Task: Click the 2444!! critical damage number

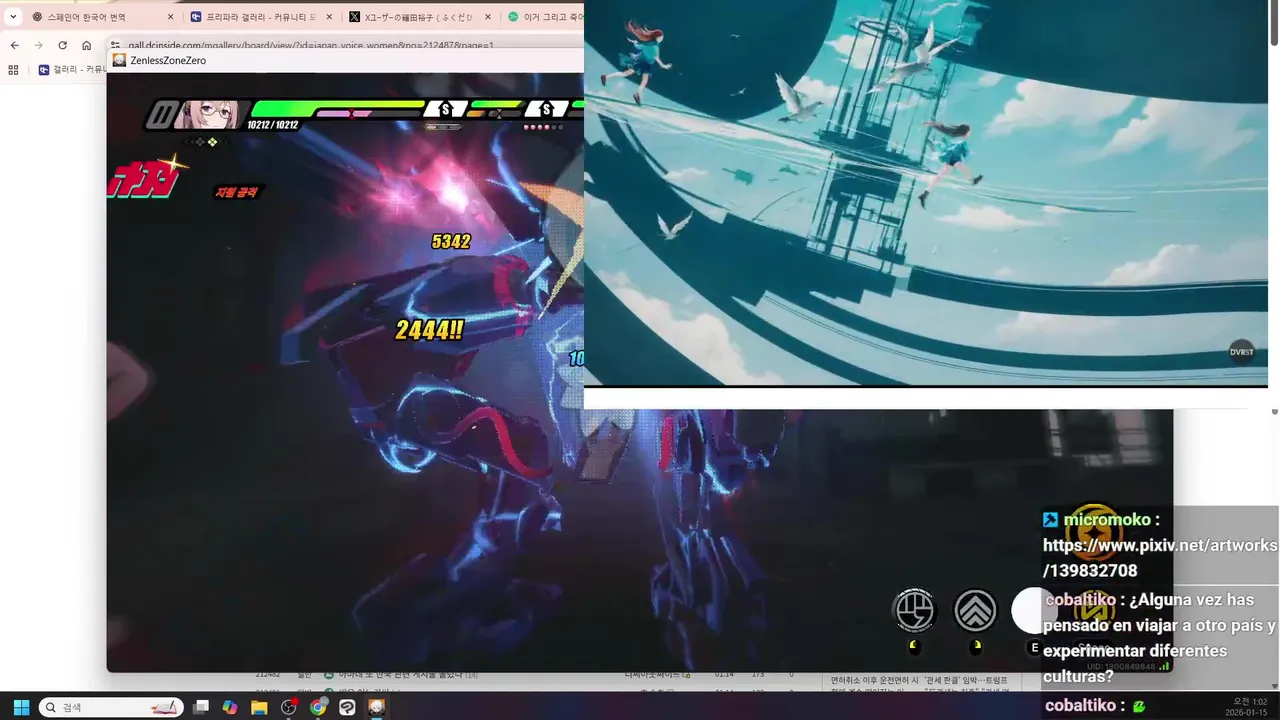Action: pyautogui.click(x=429, y=329)
